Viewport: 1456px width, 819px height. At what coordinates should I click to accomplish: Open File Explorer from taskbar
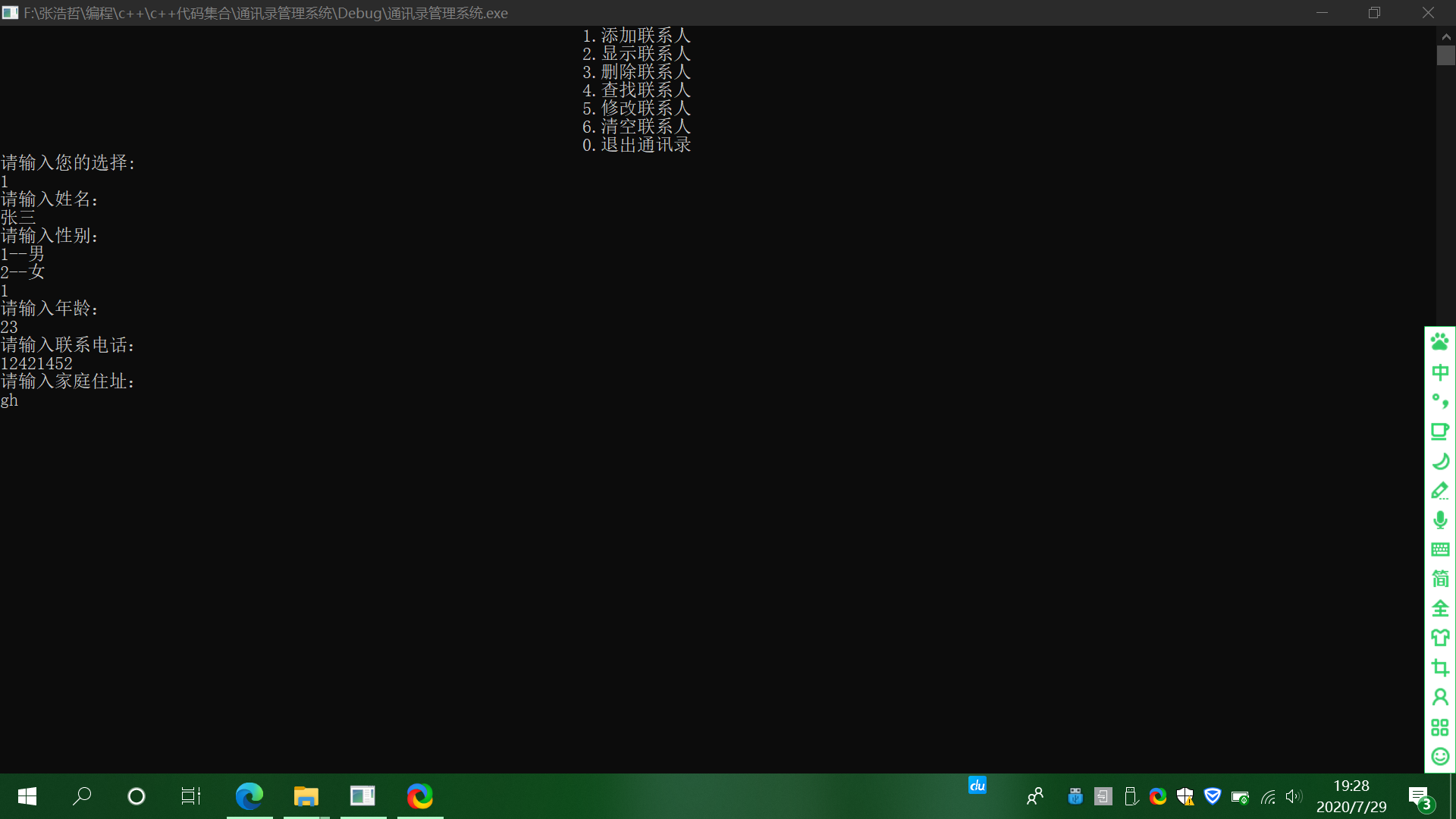(x=306, y=796)
